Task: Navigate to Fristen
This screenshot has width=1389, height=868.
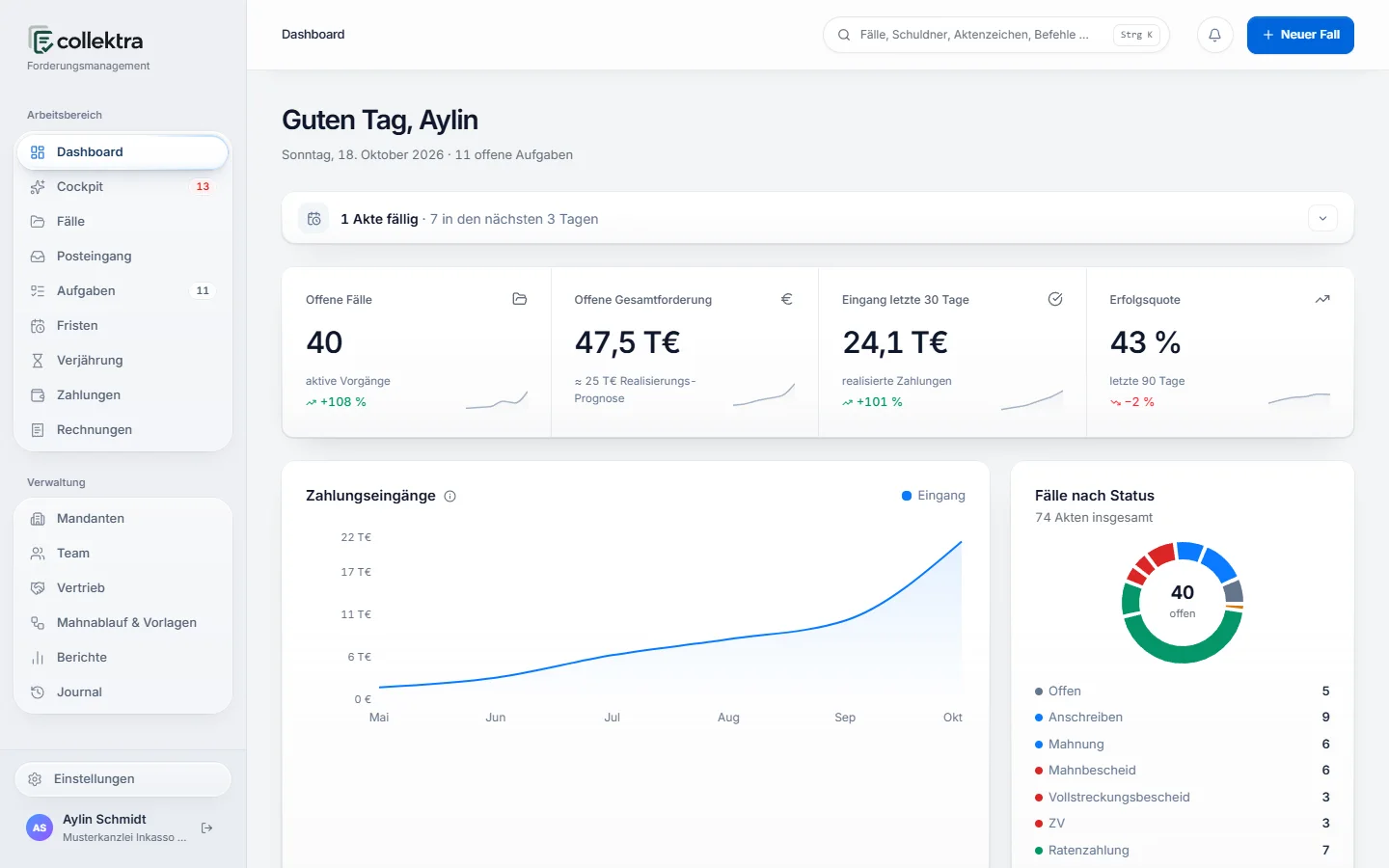Action: point(123,326)
